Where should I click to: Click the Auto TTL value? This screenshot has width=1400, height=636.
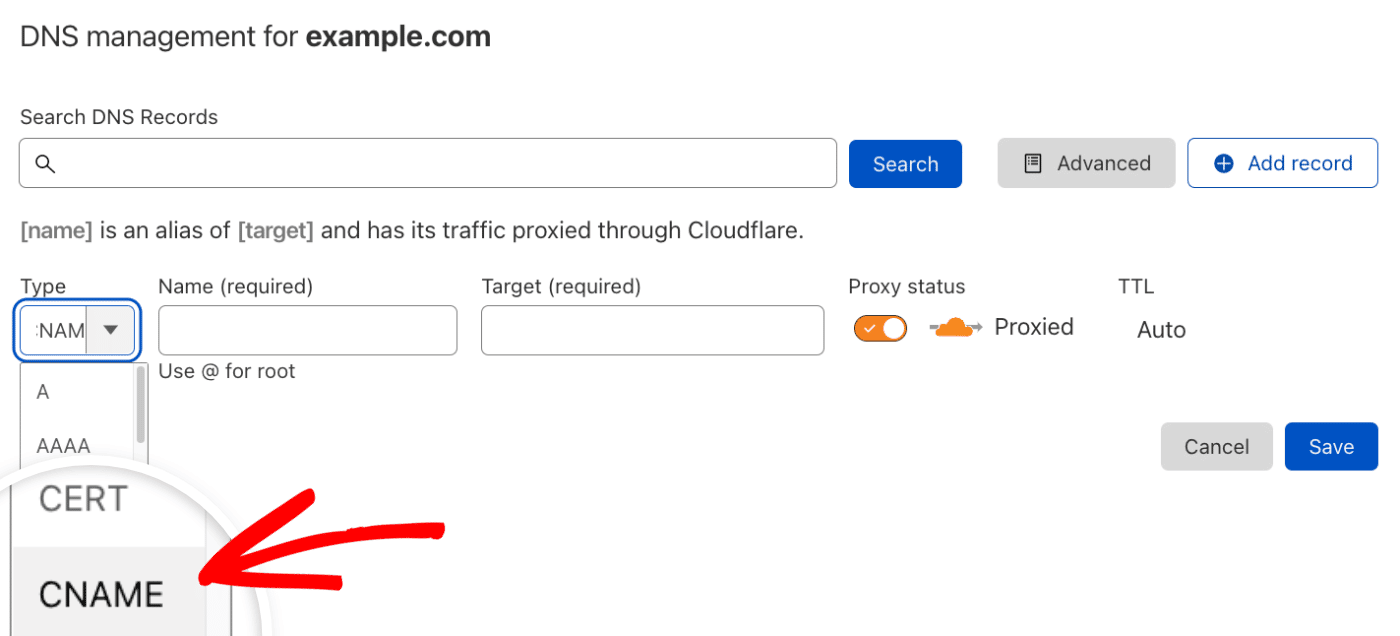coord(1160,329)
